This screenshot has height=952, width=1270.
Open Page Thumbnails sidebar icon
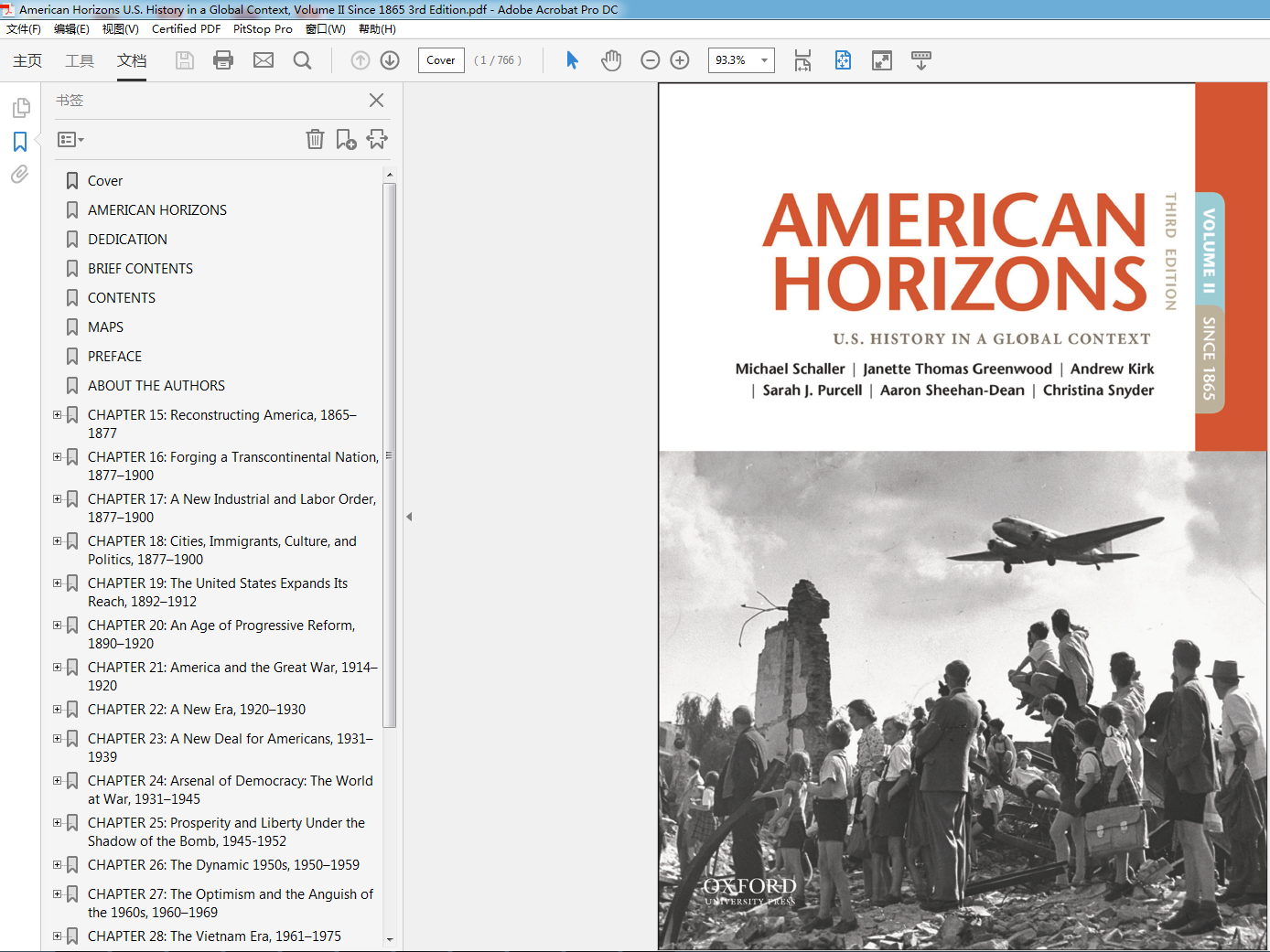[x=20, y=108]
